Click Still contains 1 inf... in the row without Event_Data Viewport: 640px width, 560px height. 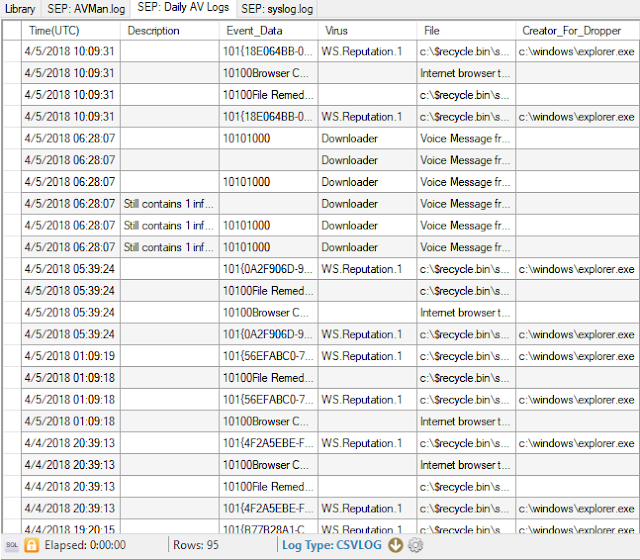[x=169, y=204]
